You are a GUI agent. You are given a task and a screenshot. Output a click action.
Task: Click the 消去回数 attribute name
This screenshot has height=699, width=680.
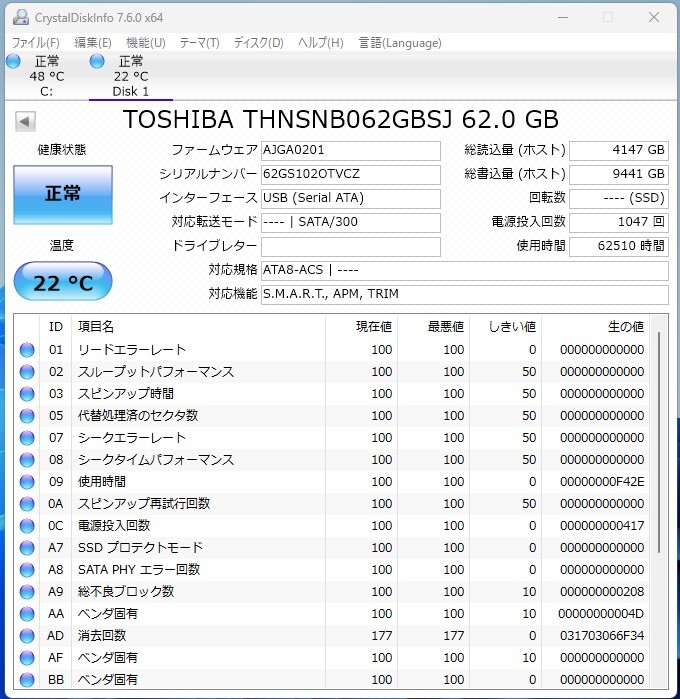[102, 636]
